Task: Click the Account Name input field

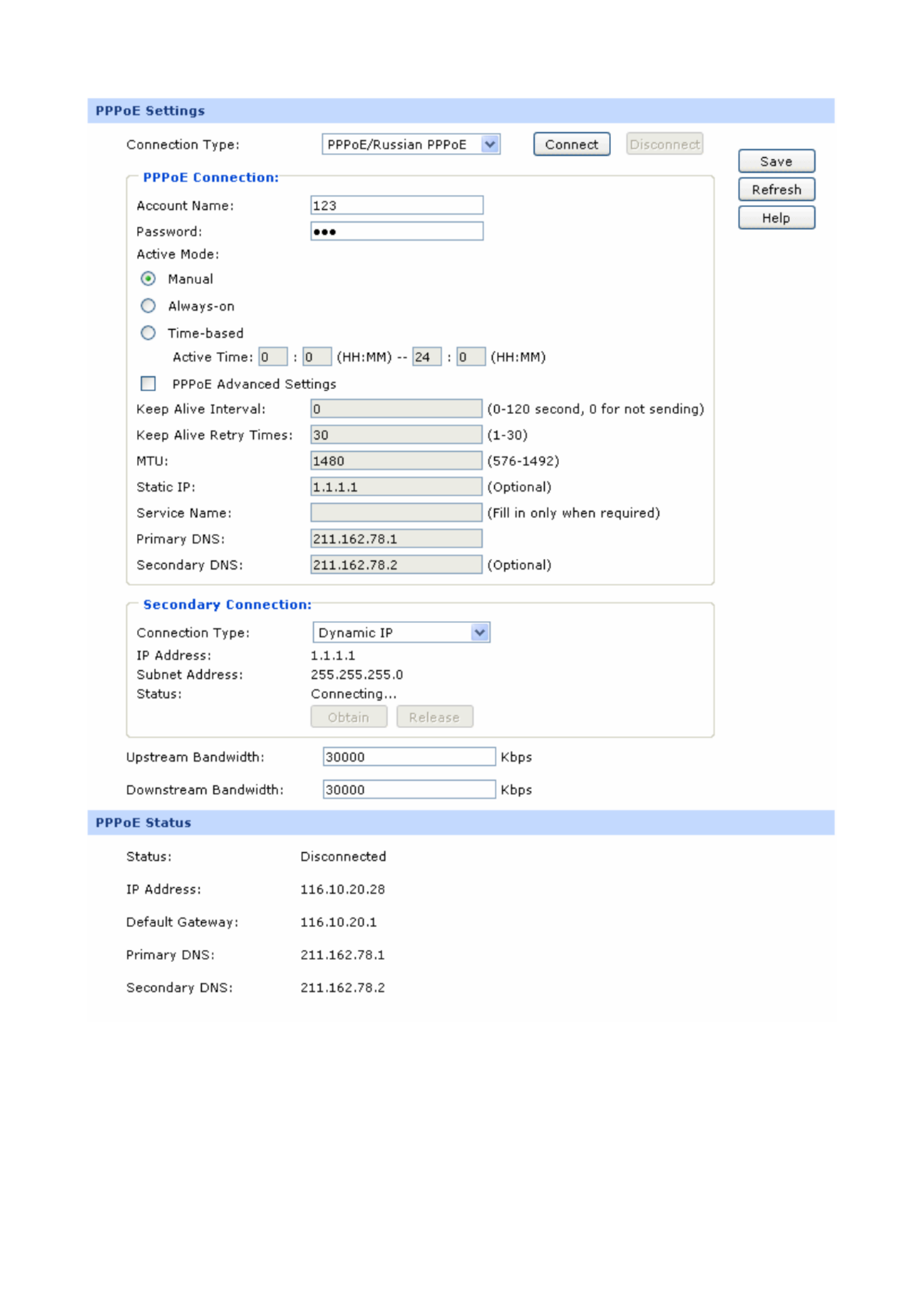Action: (x=396, y=205)
